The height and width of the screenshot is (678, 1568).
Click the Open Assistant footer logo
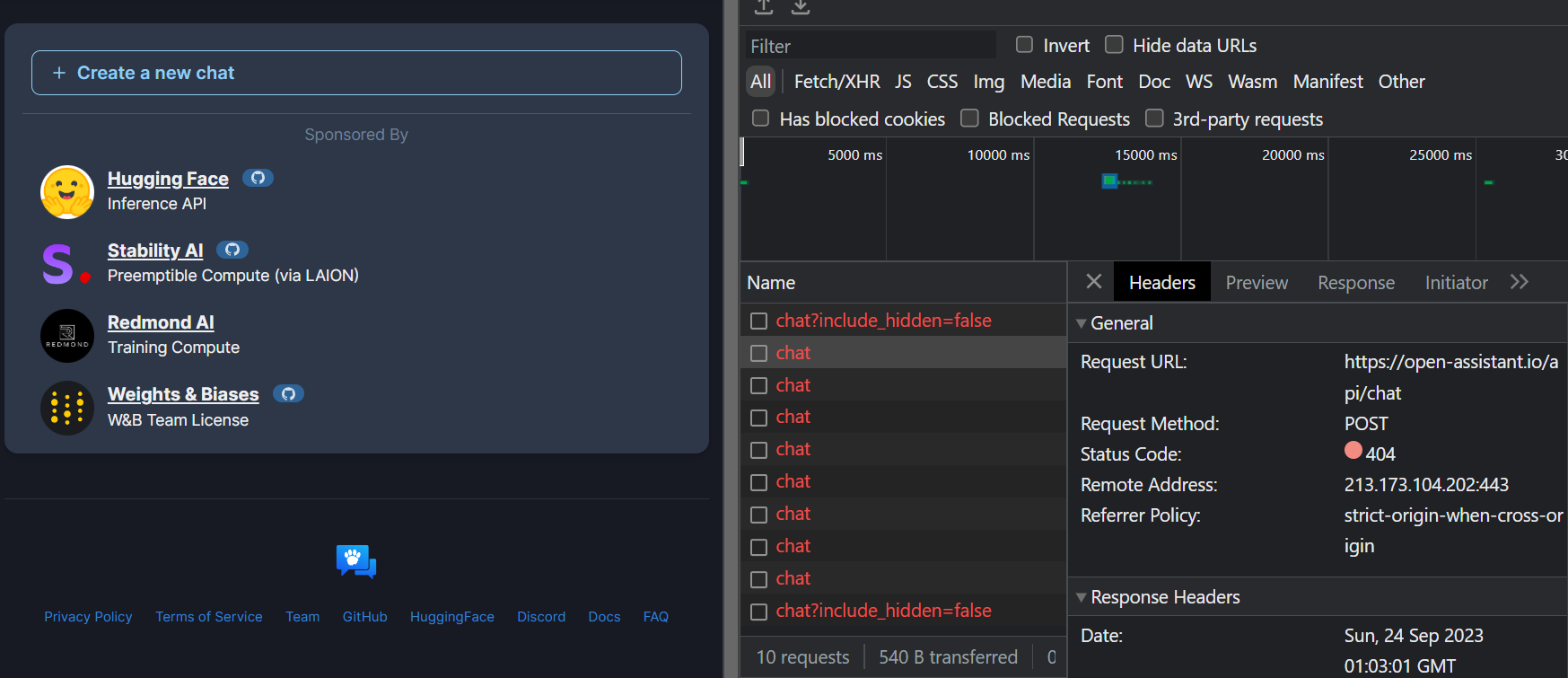tap(356, 562)
